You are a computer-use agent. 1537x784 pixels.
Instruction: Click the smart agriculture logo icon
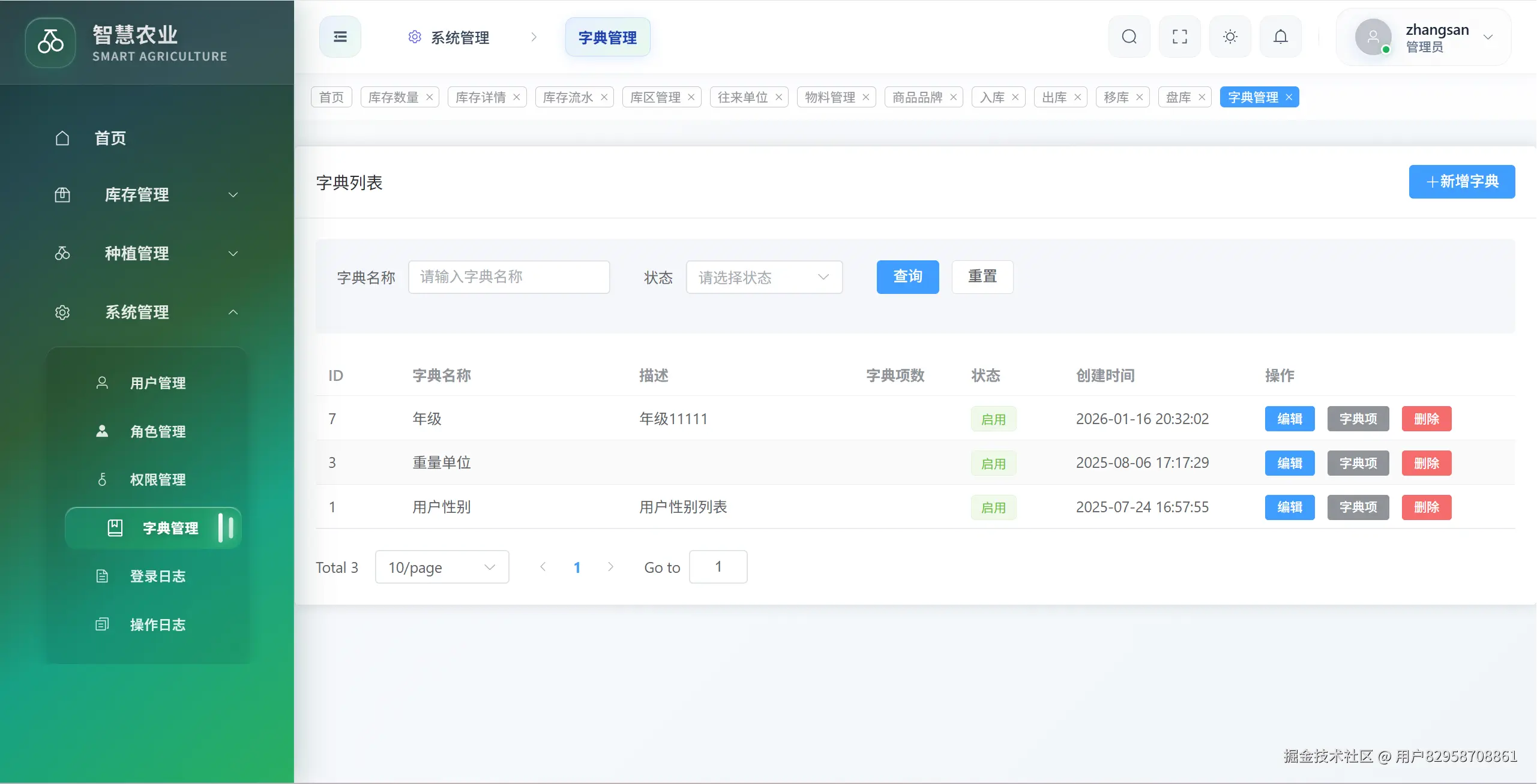pos(50,42)
